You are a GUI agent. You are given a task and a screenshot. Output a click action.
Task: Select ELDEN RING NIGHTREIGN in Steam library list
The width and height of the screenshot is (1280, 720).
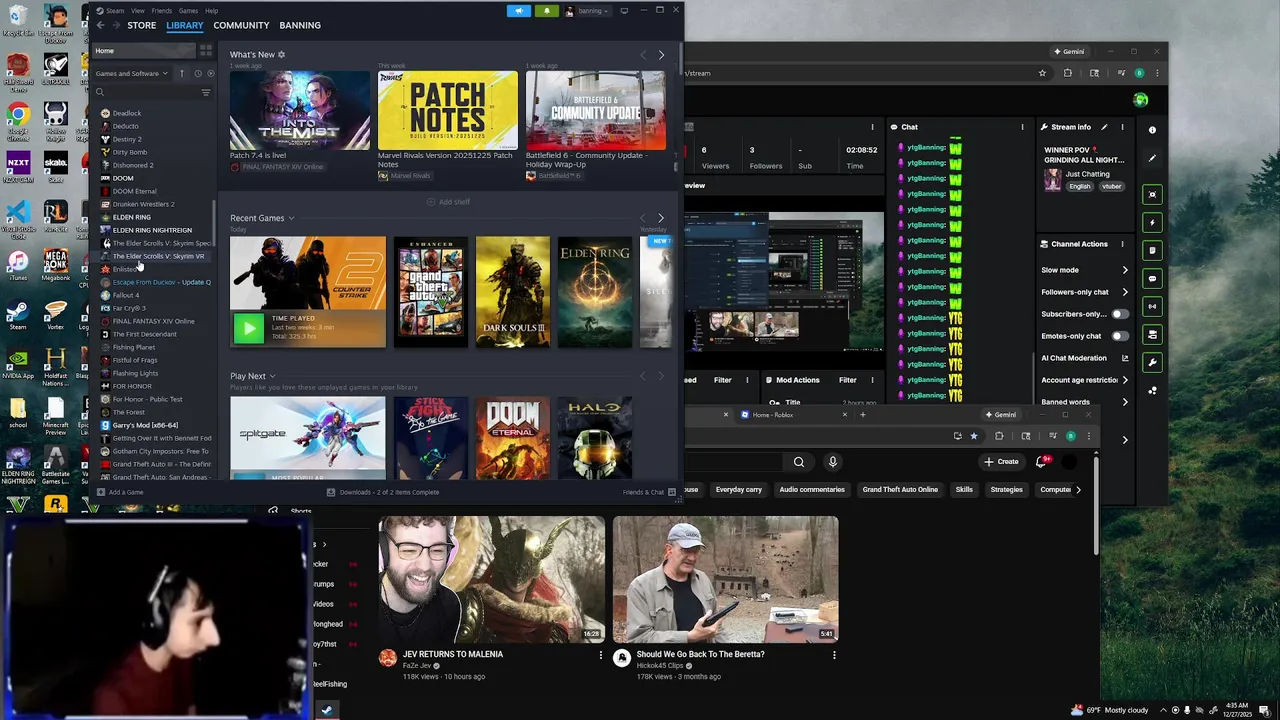point(152,230)
